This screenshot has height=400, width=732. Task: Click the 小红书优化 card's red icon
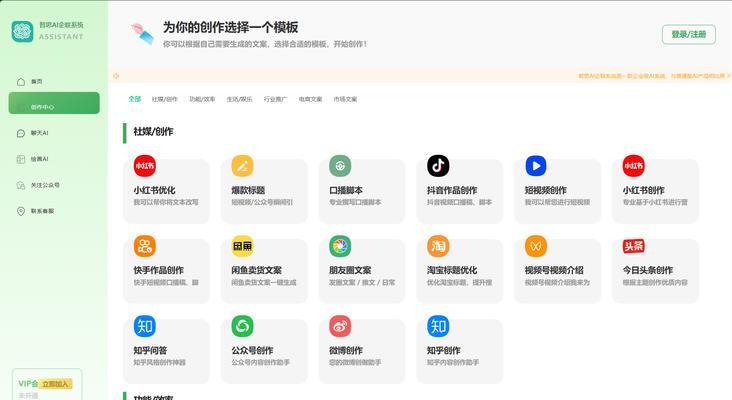pyautogui.click(x=145, y=166)
